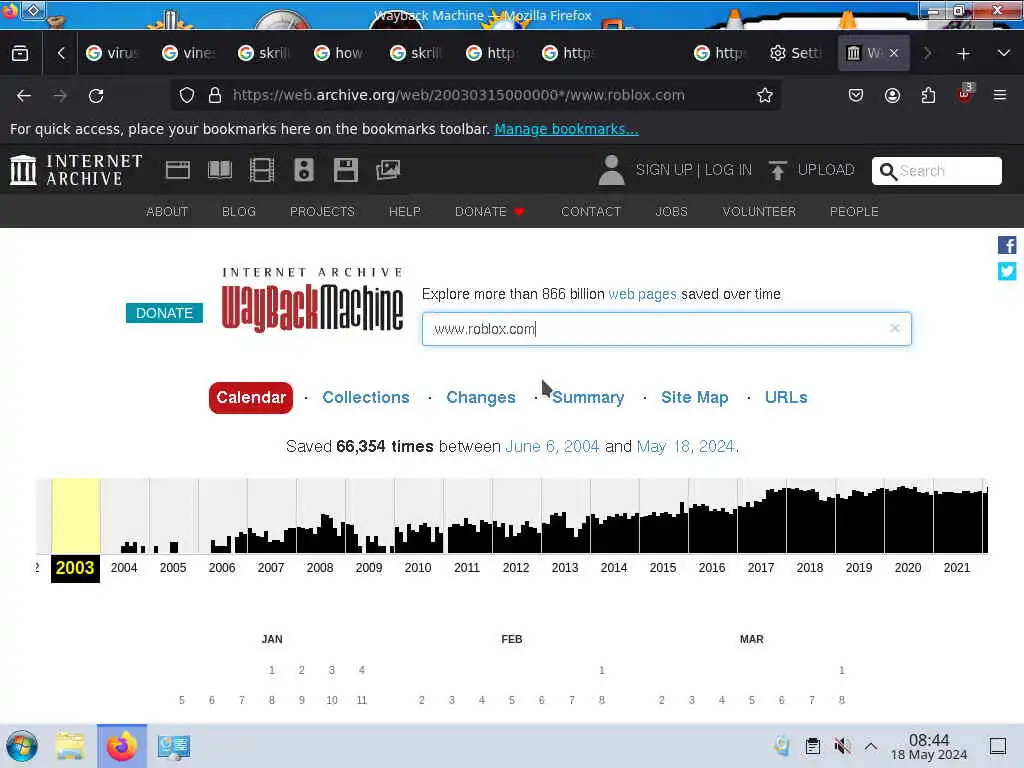Open the software floppy disk icon
The image size is (1024, 768).
click(345, 170)
